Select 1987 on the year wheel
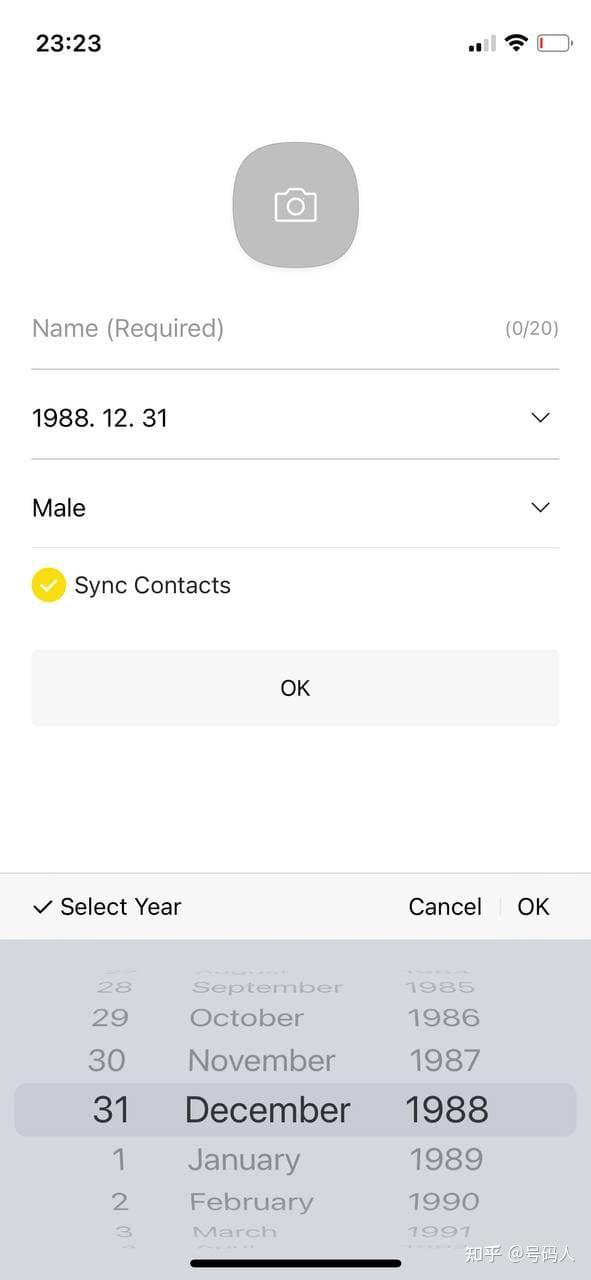591x1280 pixels. [x=445, y=1060]
